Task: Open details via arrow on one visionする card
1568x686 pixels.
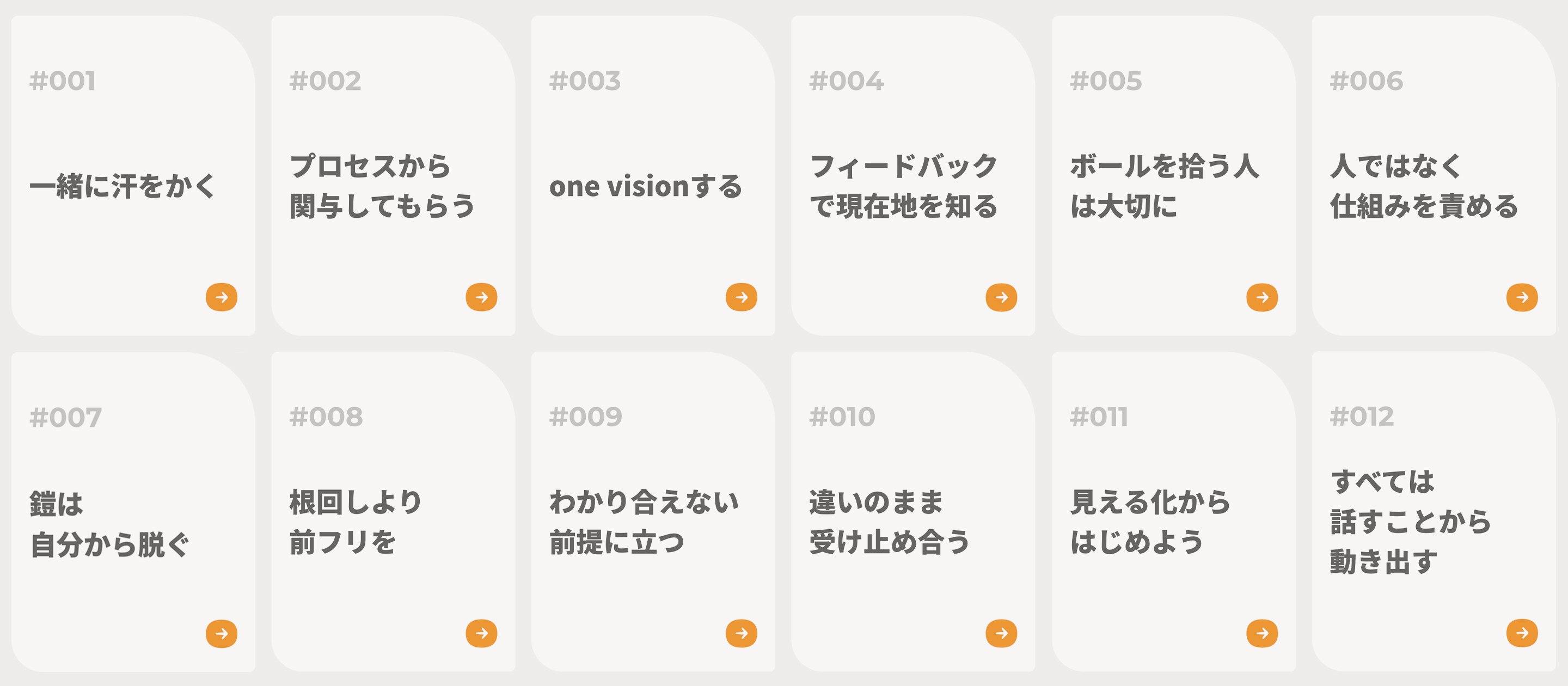Action: tap(742, 297)
